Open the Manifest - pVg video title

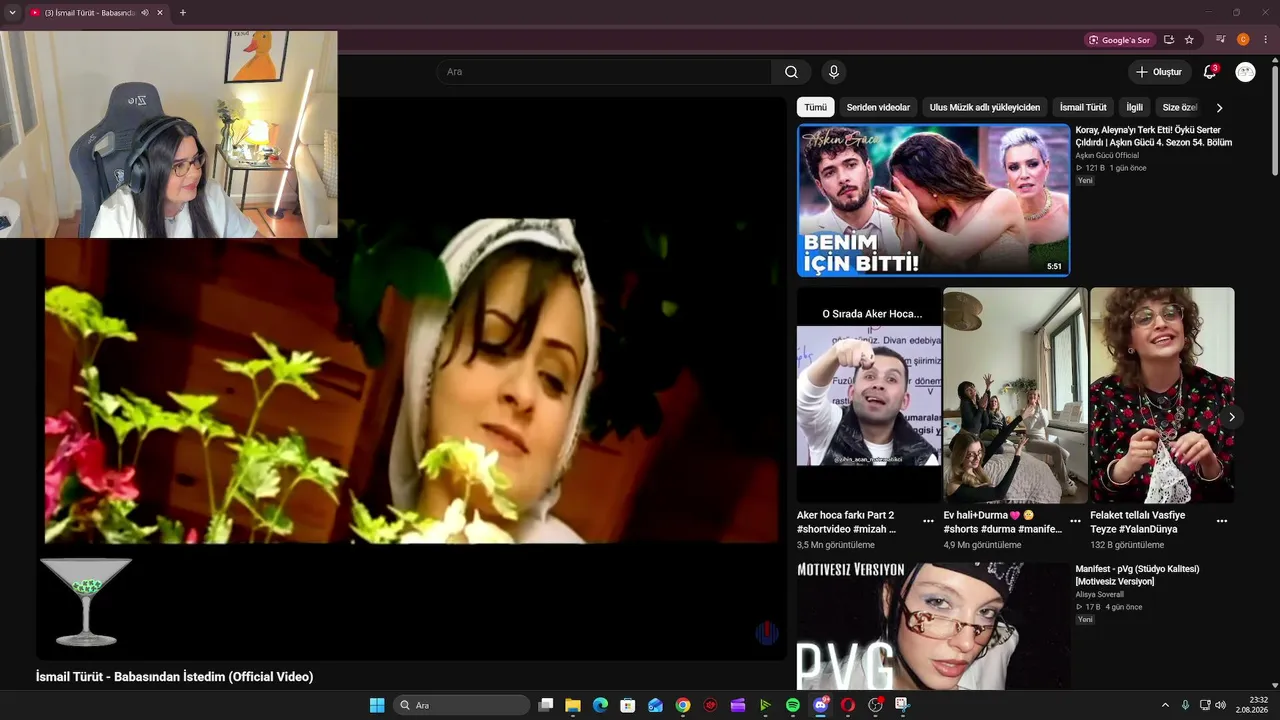[1137, 575]
